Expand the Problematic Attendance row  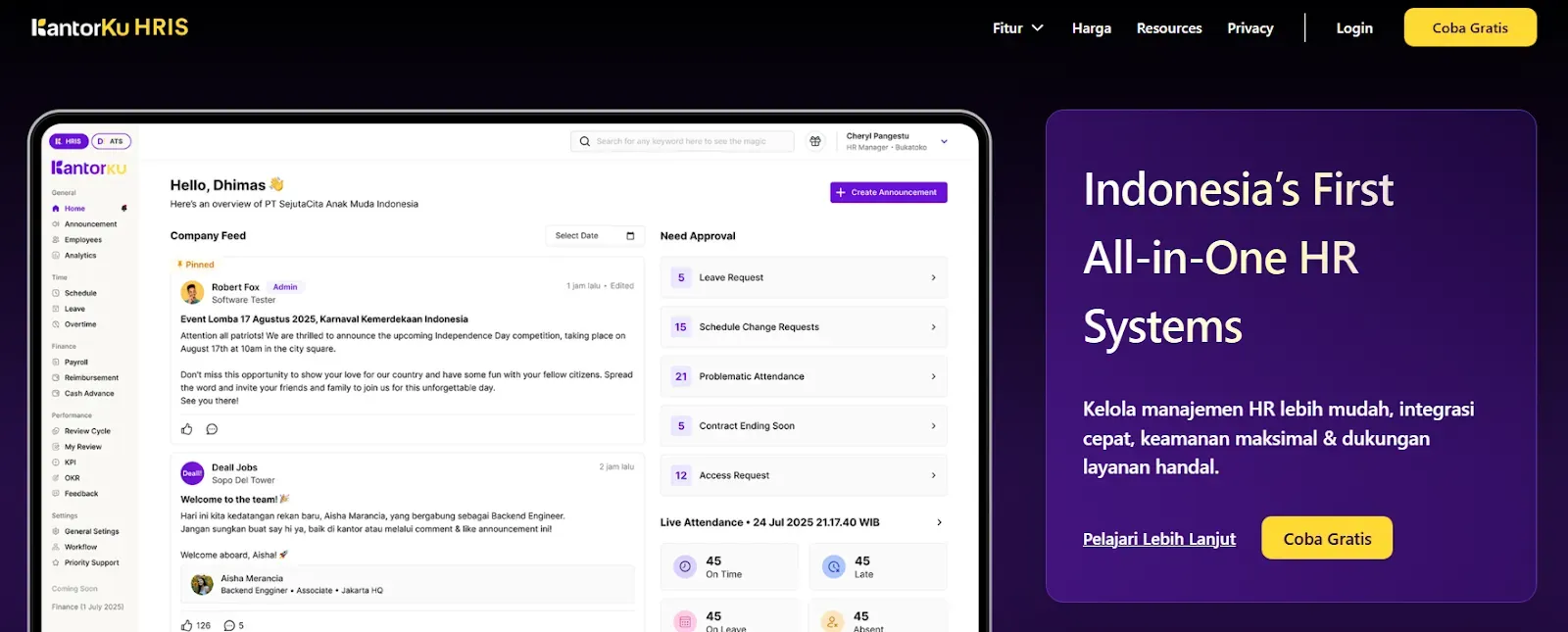click(x=804, y=376)
